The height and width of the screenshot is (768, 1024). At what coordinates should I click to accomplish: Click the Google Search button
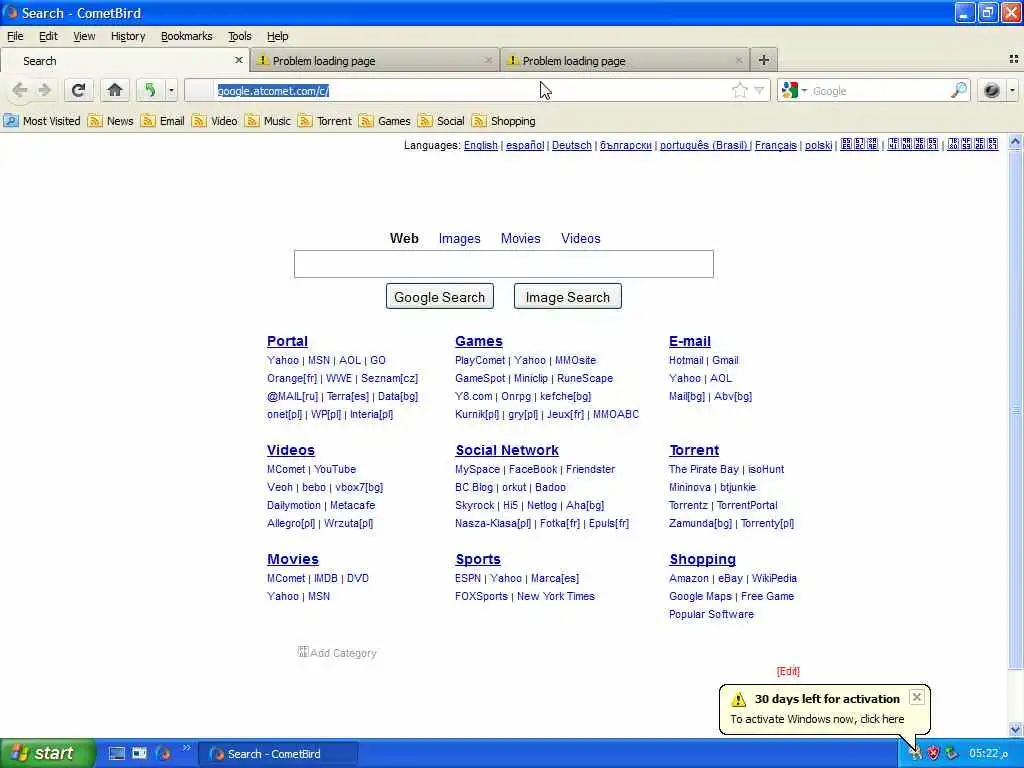click(x=440, y=296)
